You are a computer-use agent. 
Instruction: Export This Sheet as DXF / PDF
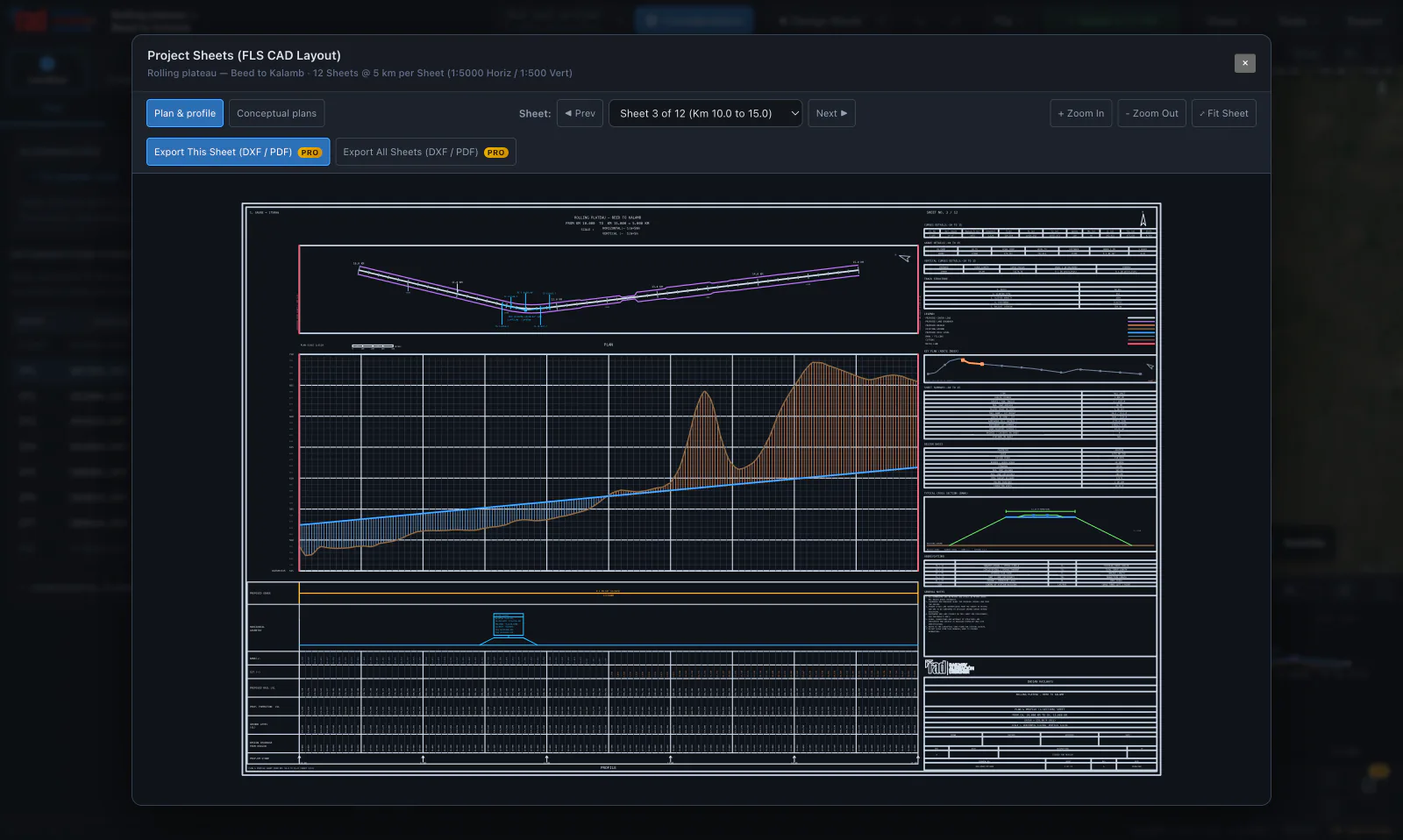pyautogui.click(x=238, y=152)
